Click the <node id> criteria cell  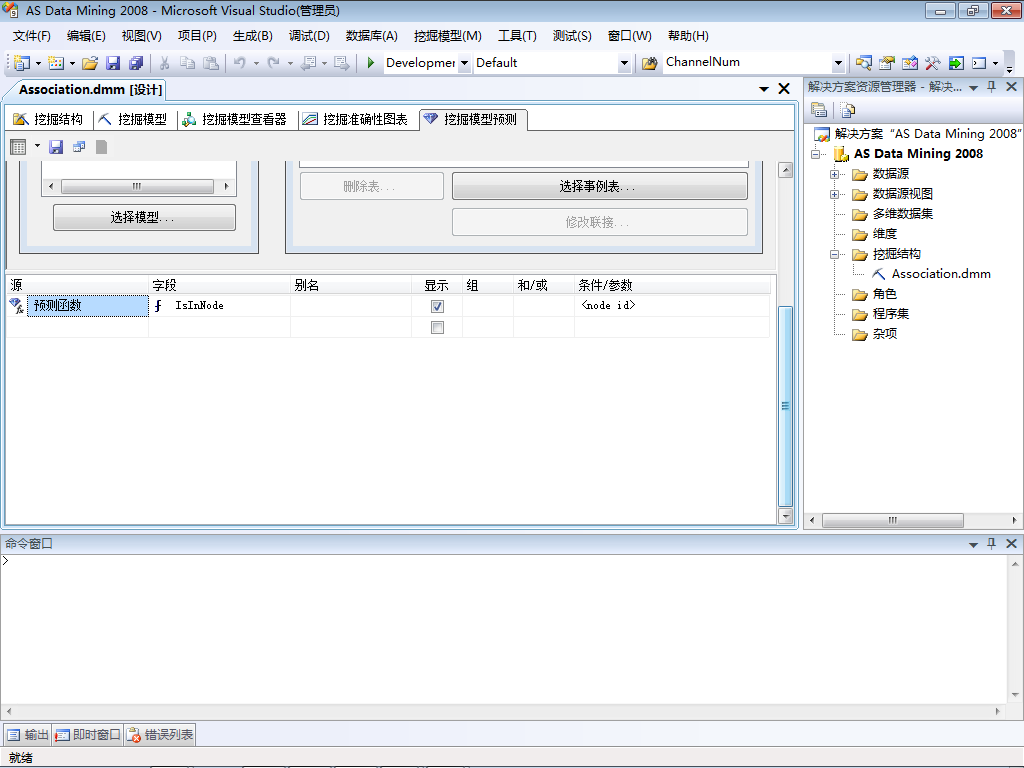pos(672,306)
